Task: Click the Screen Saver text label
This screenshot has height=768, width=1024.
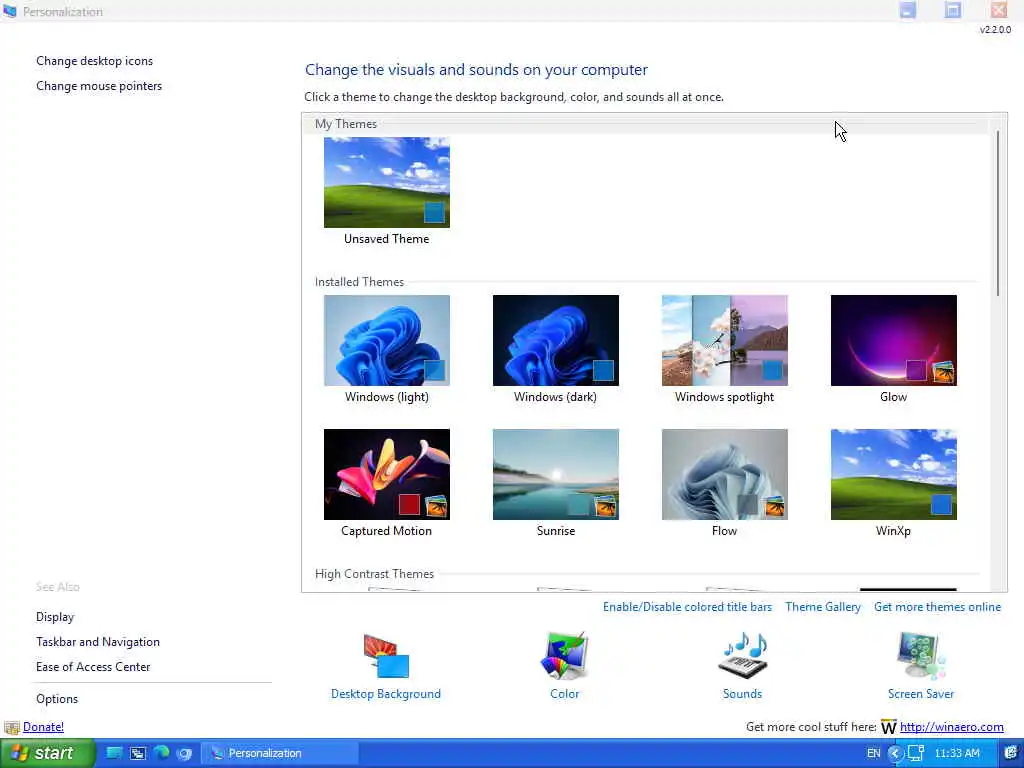Action: coord(921,694)
